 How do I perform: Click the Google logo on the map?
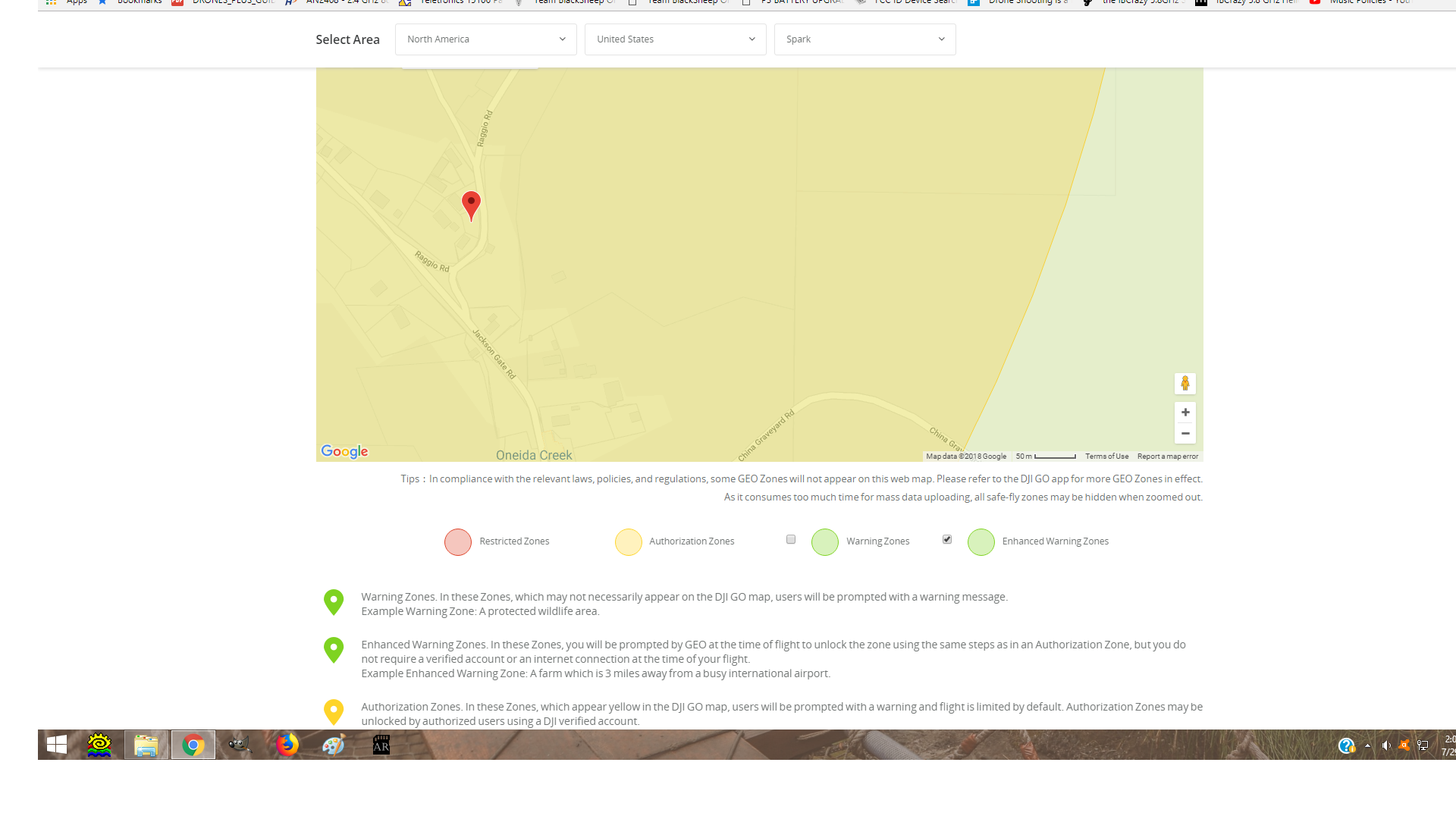344,451
